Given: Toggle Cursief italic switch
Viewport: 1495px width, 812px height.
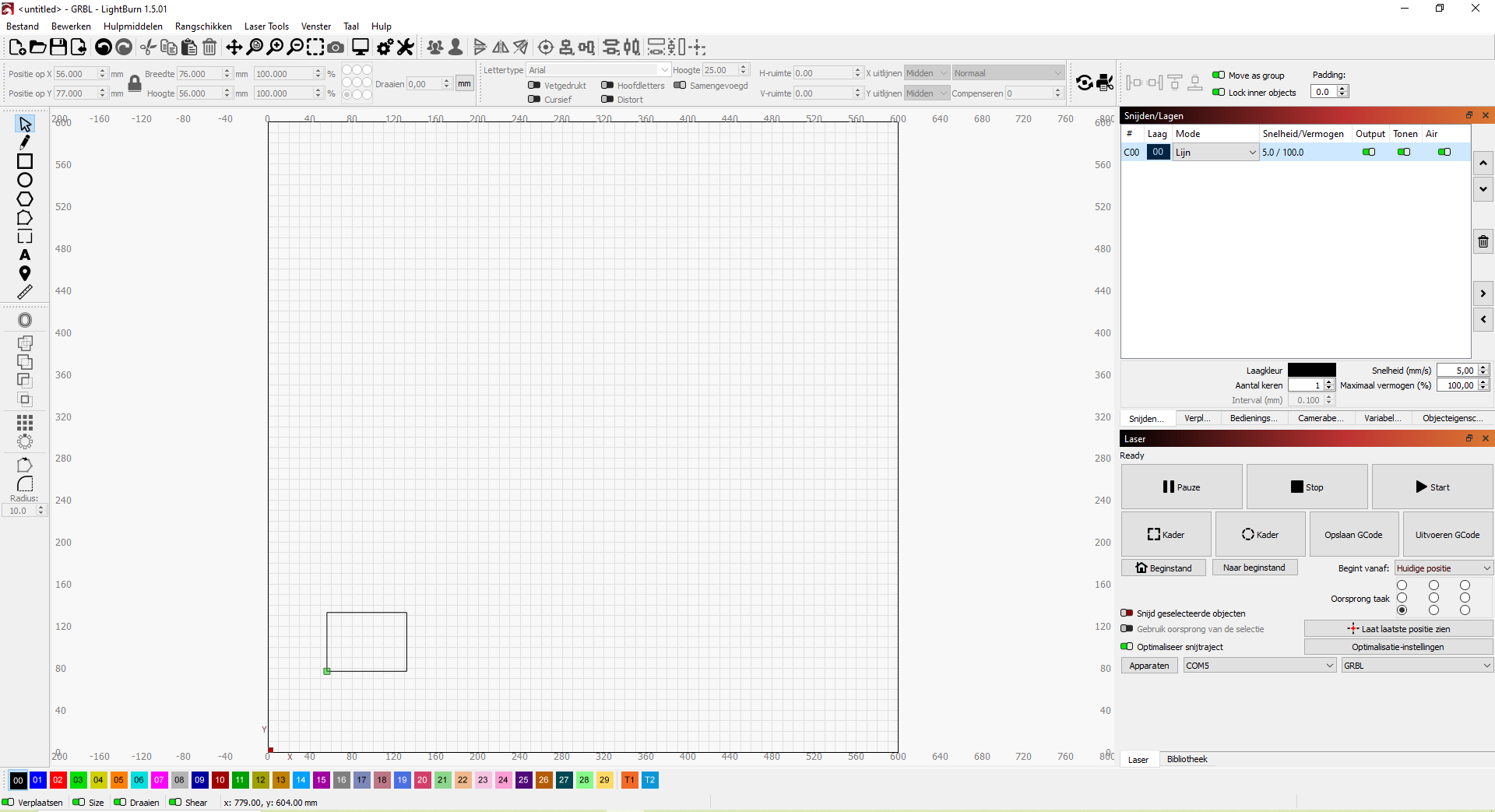Looking at the screenshot, I should click(x=534, y=100).
